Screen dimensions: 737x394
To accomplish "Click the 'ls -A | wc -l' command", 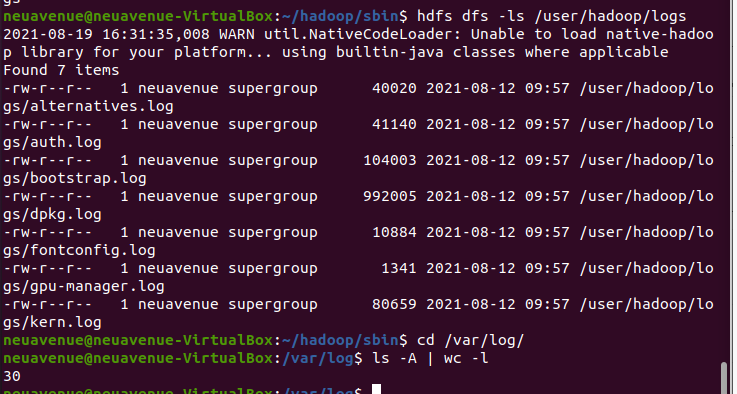I will coord(430,358).
